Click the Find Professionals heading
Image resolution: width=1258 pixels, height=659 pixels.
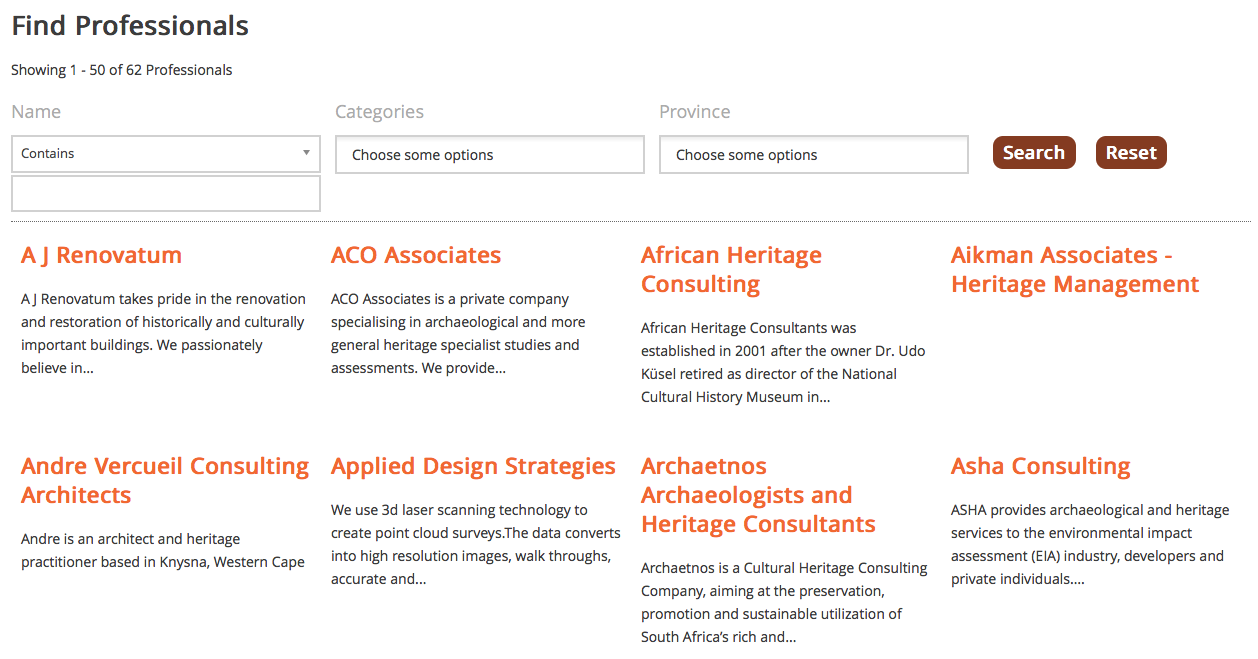point(130,26)
